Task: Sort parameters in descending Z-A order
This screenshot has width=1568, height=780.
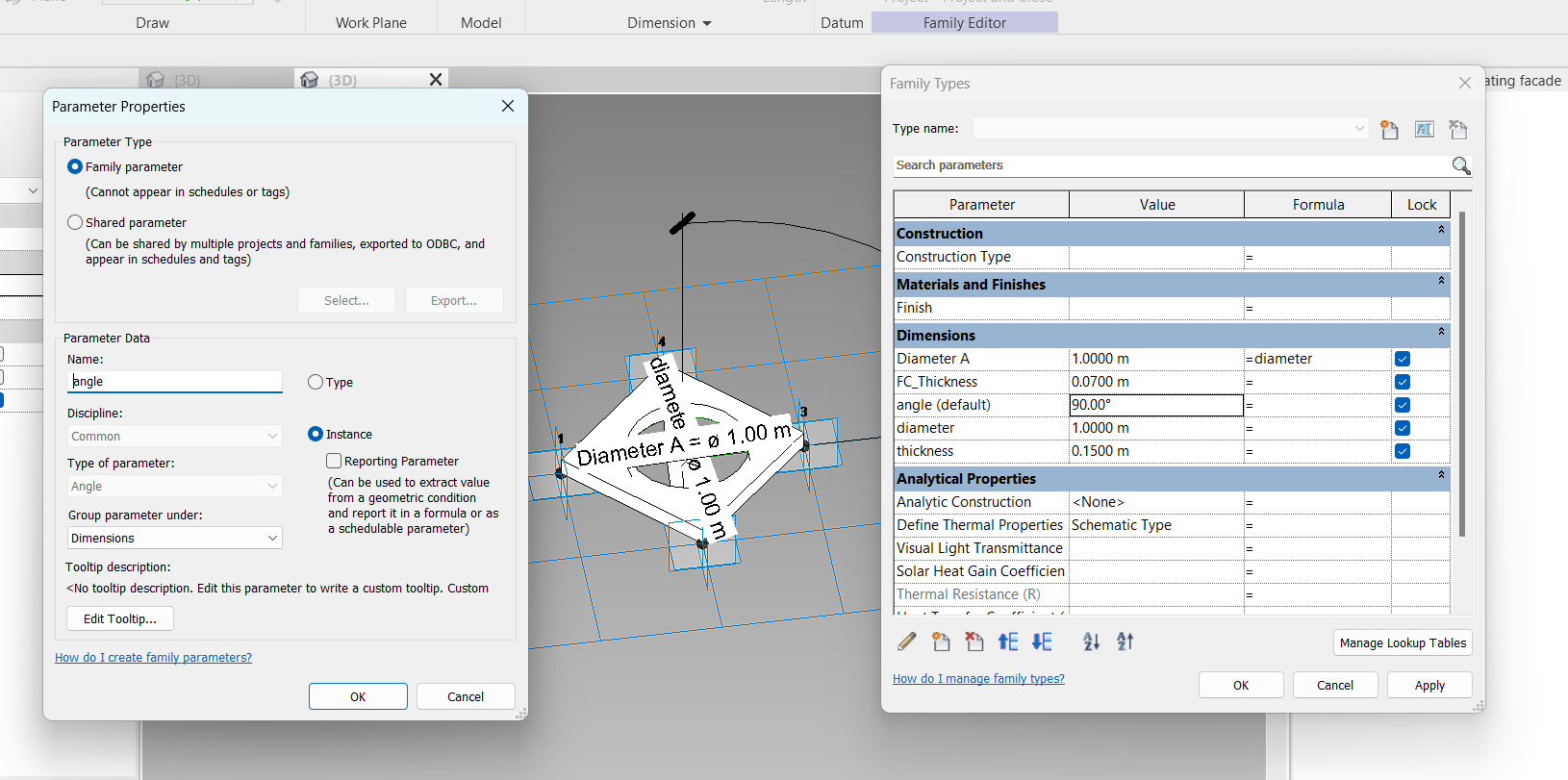Action: click(x=1125, y=642)
